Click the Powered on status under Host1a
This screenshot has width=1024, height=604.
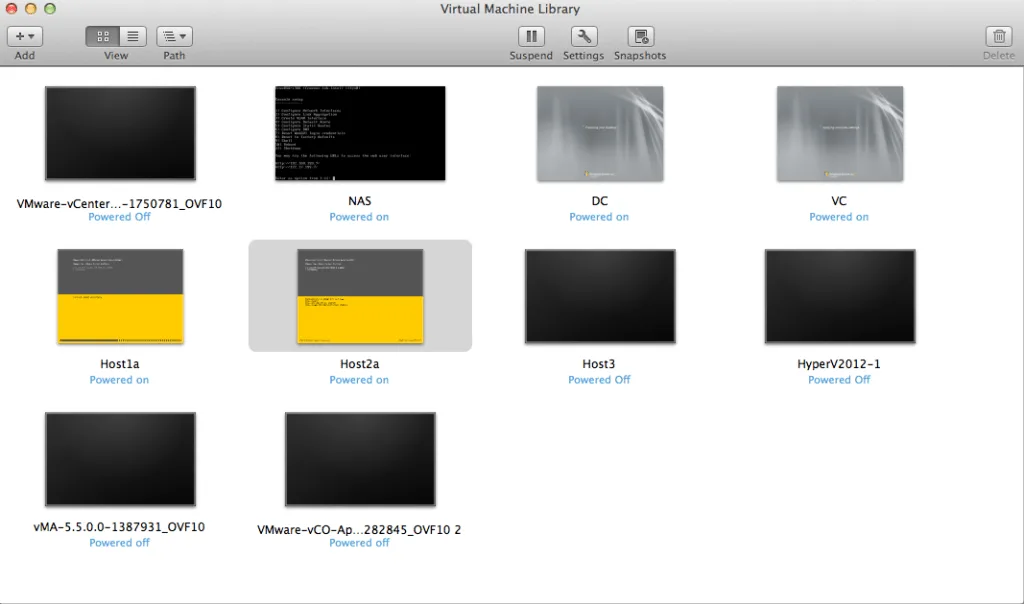point(119,380)
